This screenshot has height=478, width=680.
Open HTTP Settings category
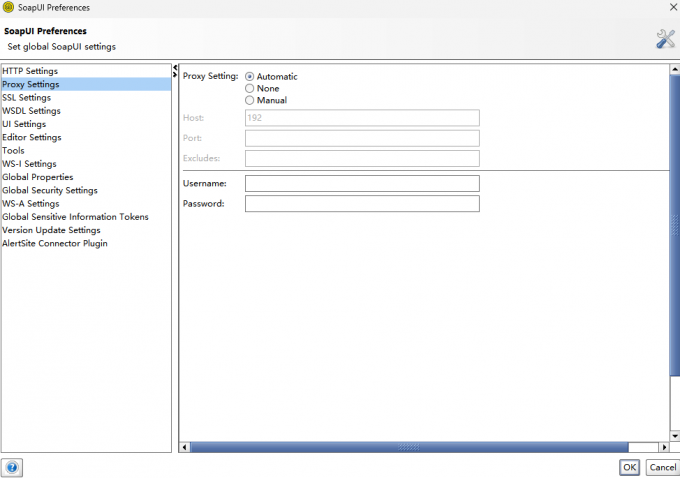(86, 71)
